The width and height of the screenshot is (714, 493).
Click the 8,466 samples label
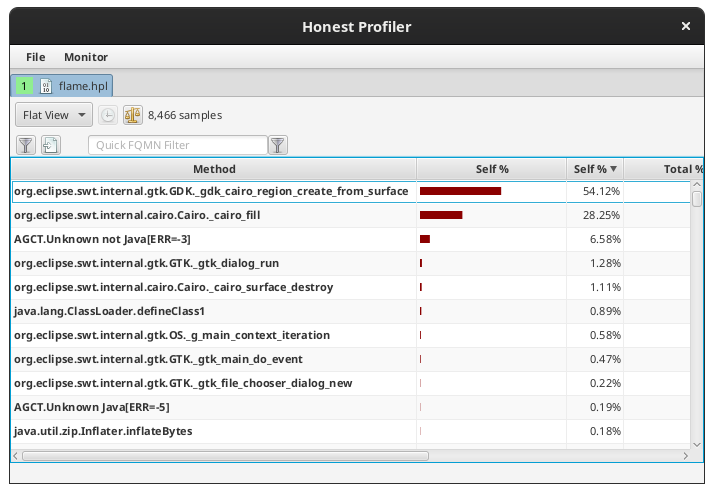185,115
